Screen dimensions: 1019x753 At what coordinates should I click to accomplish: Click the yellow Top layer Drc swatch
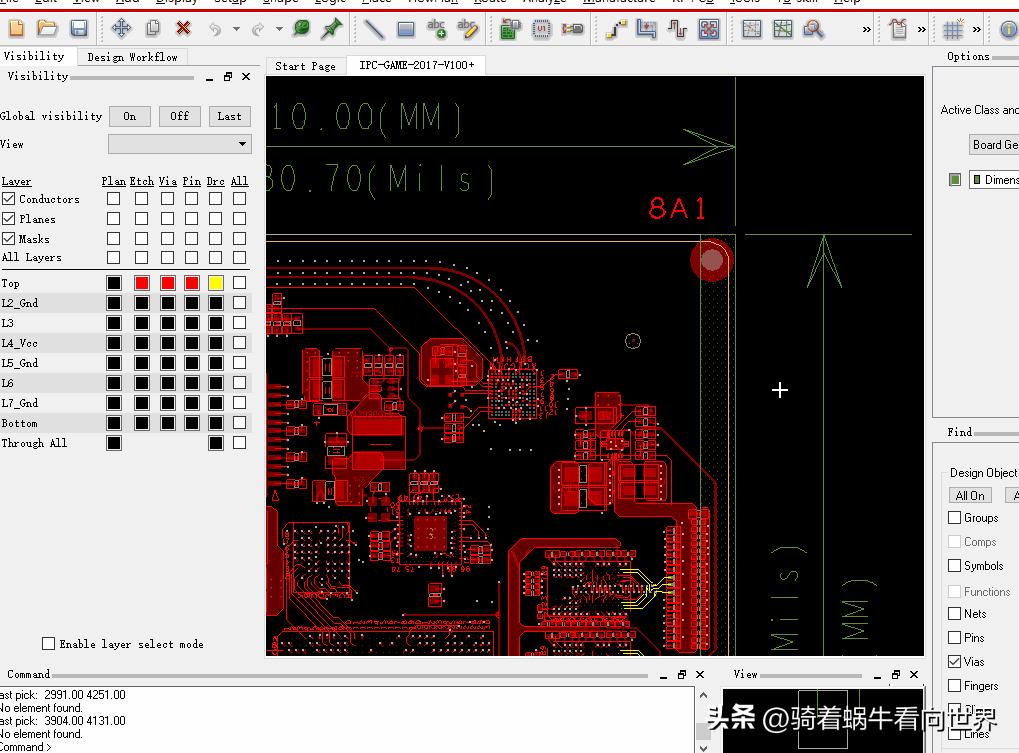coord(216,283)
